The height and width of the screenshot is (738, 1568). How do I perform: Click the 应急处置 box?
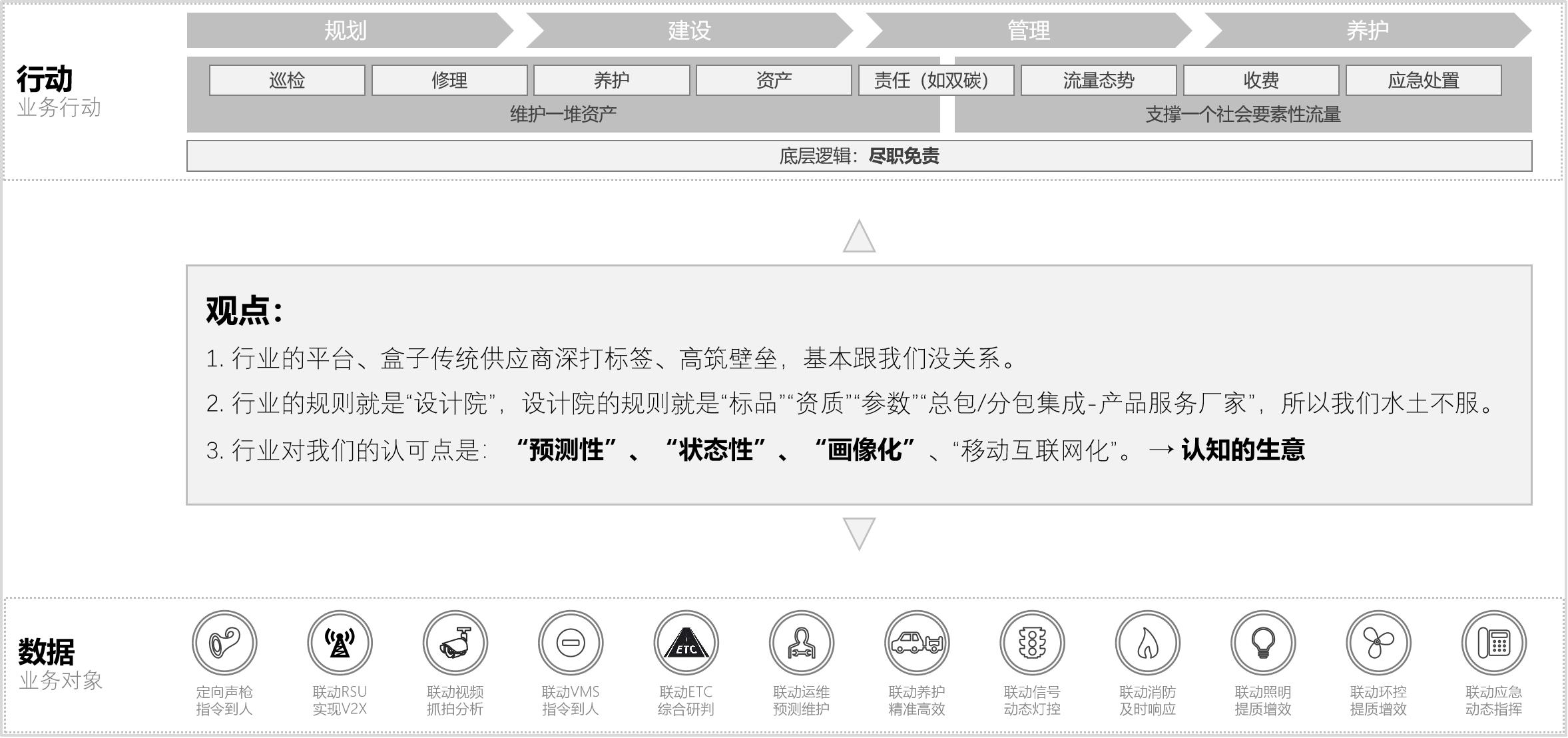(1423, 81)
